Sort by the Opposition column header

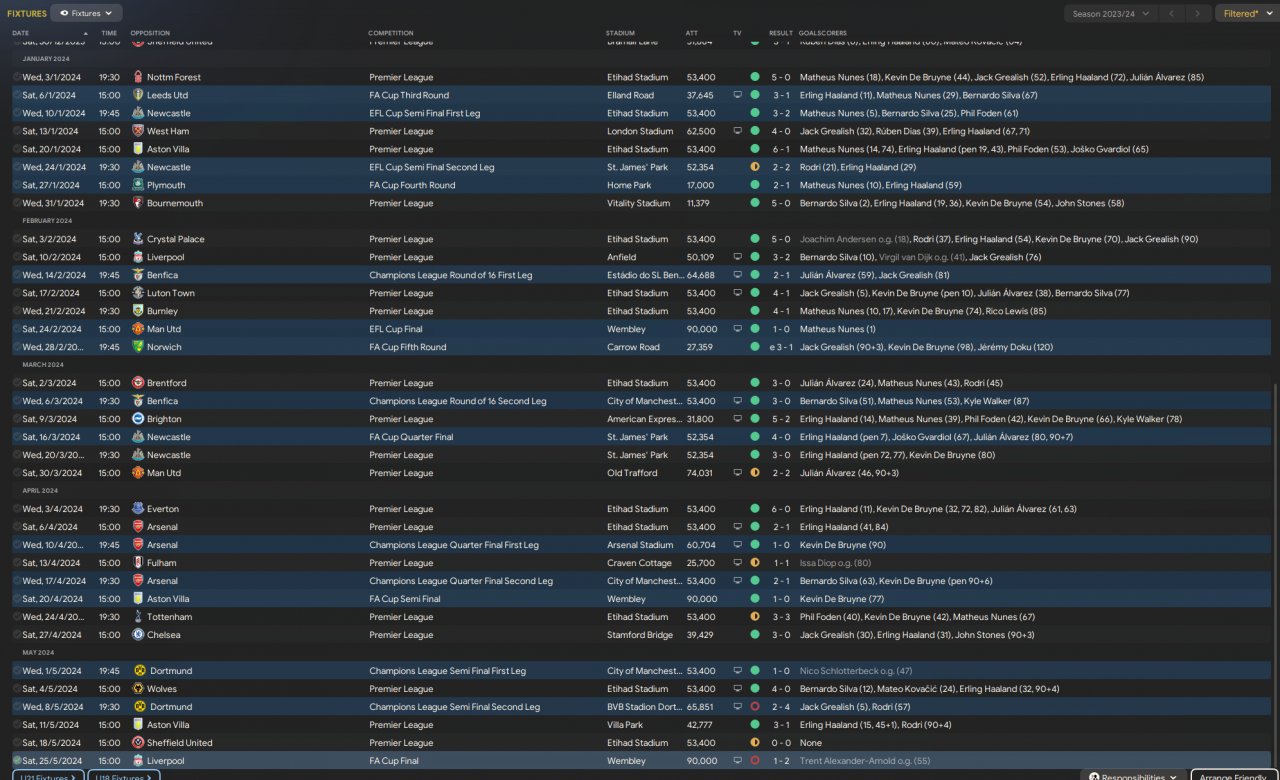point(150,33)
